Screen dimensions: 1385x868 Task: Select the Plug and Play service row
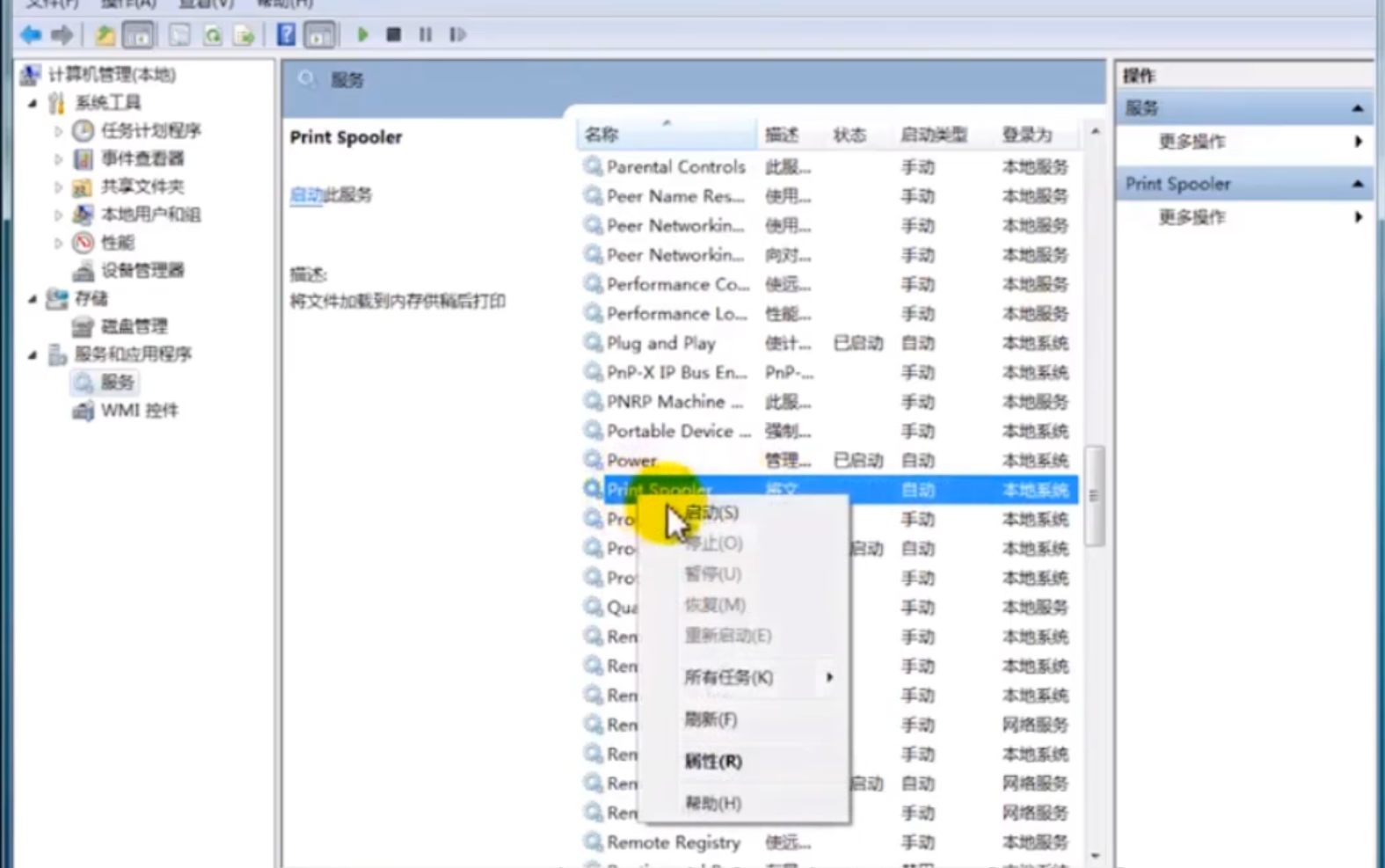tap(660, 343)
